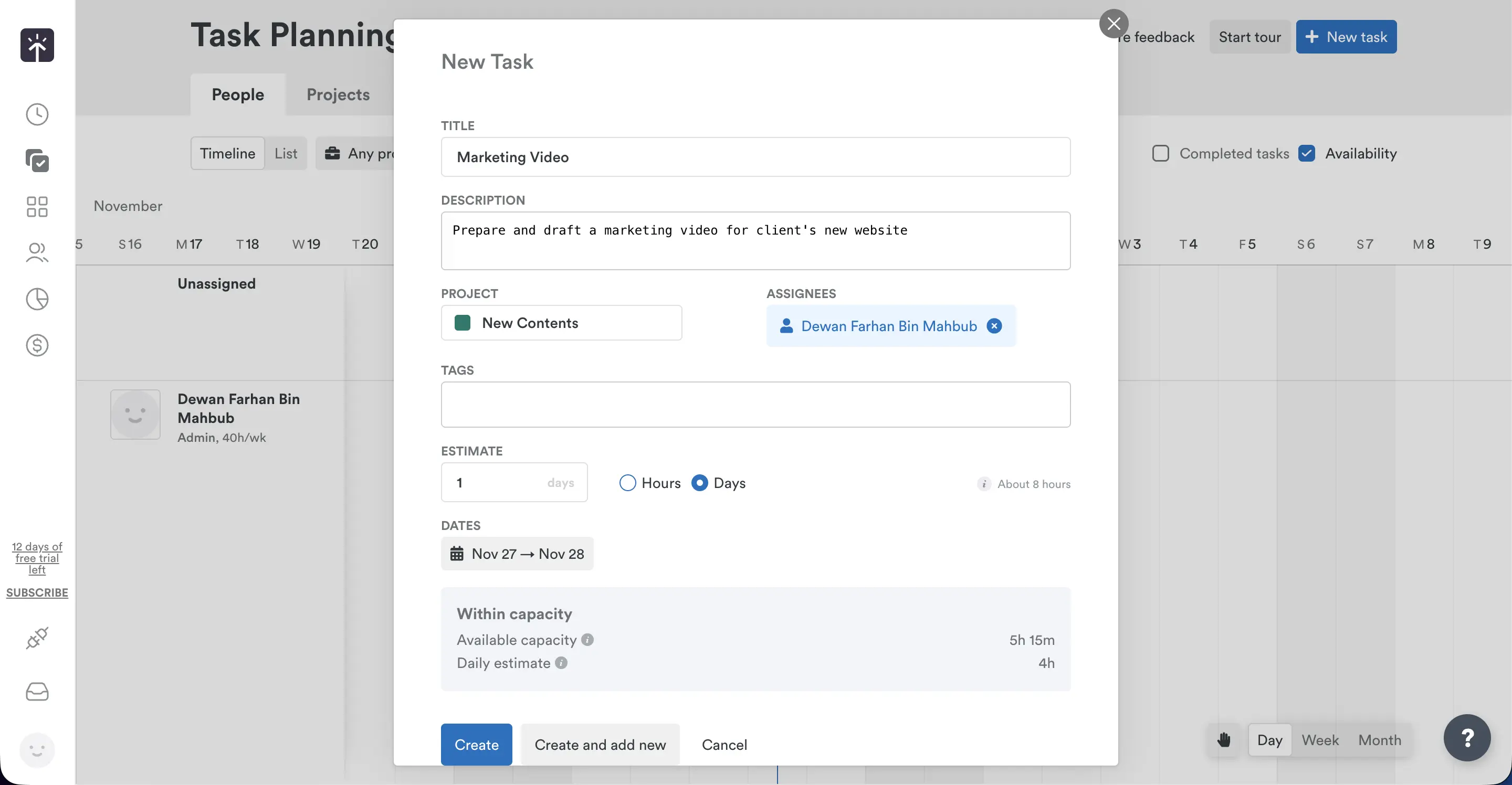Open the 12 days of free trial link
This screenshot has width=1512, height=785.
point(37,557)
